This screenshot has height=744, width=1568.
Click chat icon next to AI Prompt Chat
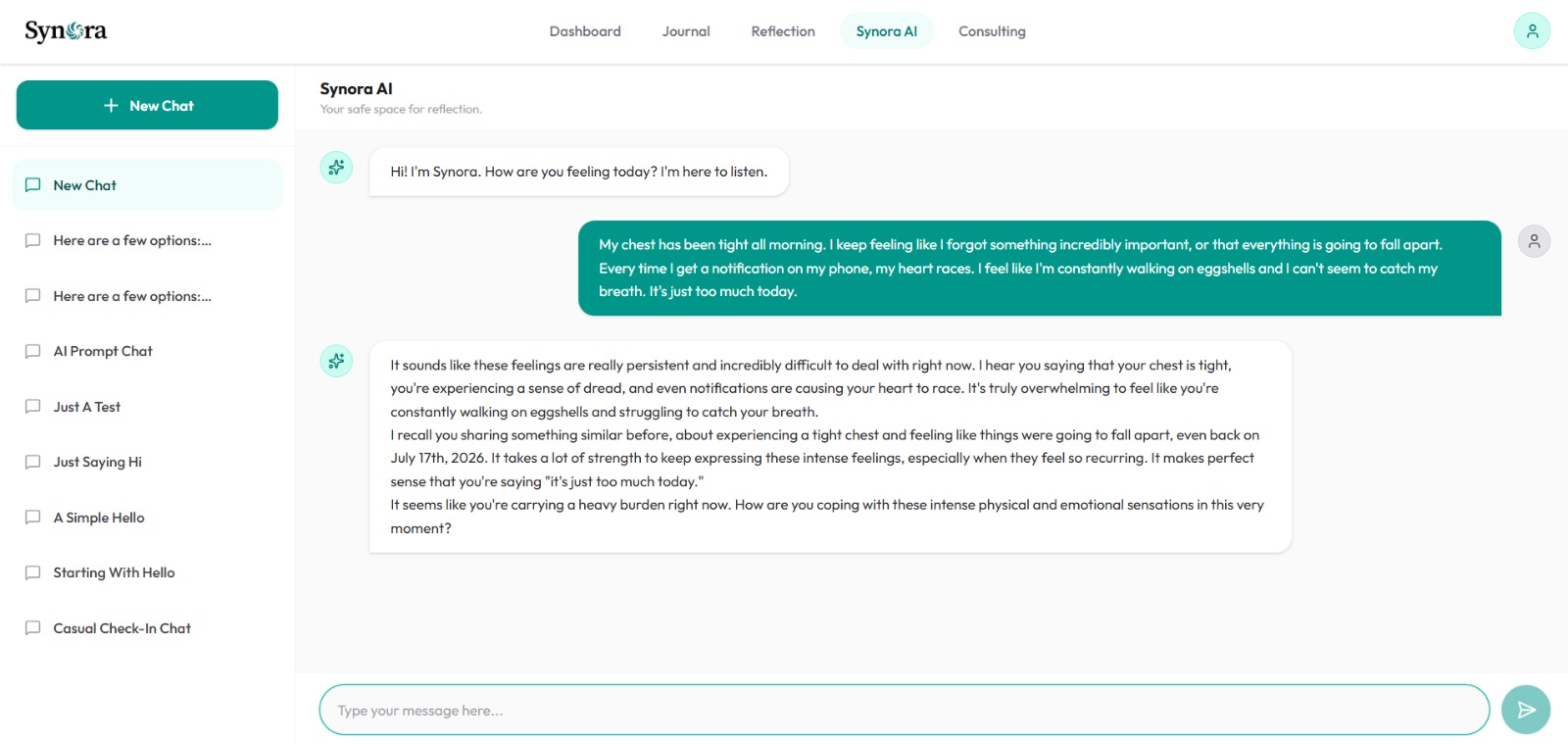32,351
